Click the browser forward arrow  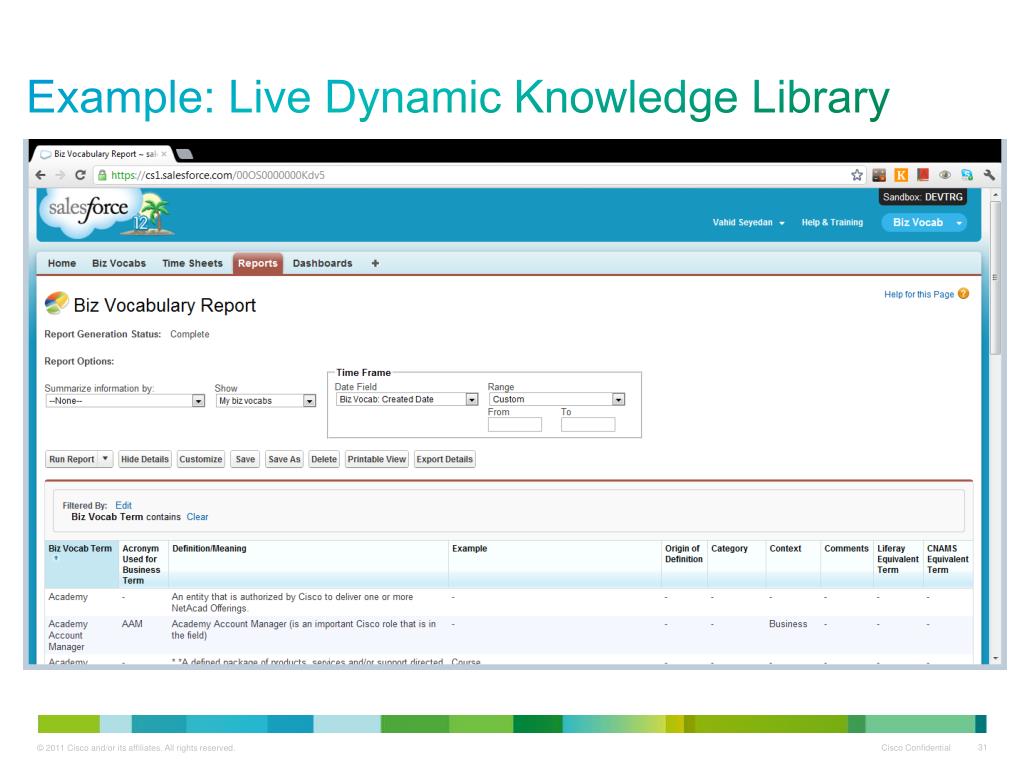tap(60, 175)
